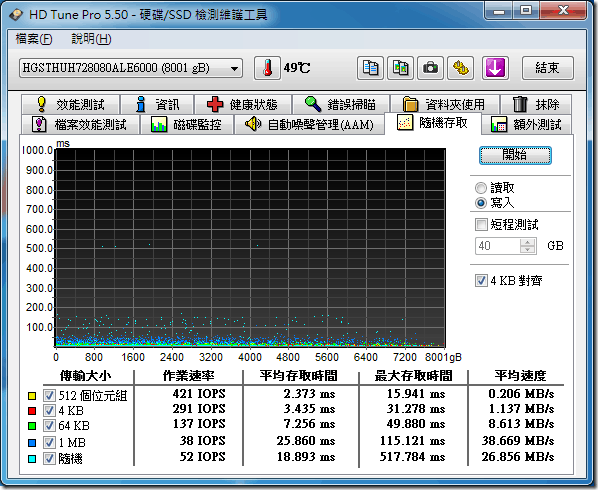The image size is (598, 490).
Task: Click the folder icon on 資料夾使用 tab
Action: tap(410, 104)
